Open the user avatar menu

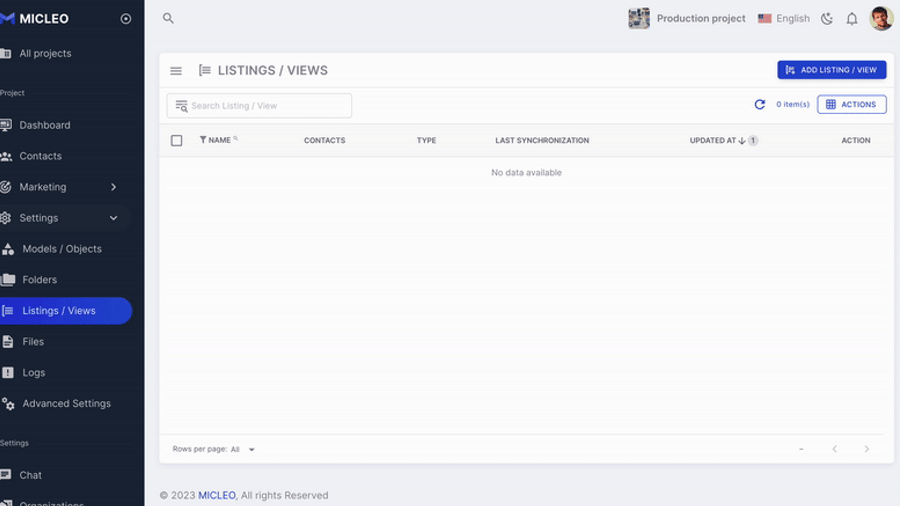click(881, 18)
